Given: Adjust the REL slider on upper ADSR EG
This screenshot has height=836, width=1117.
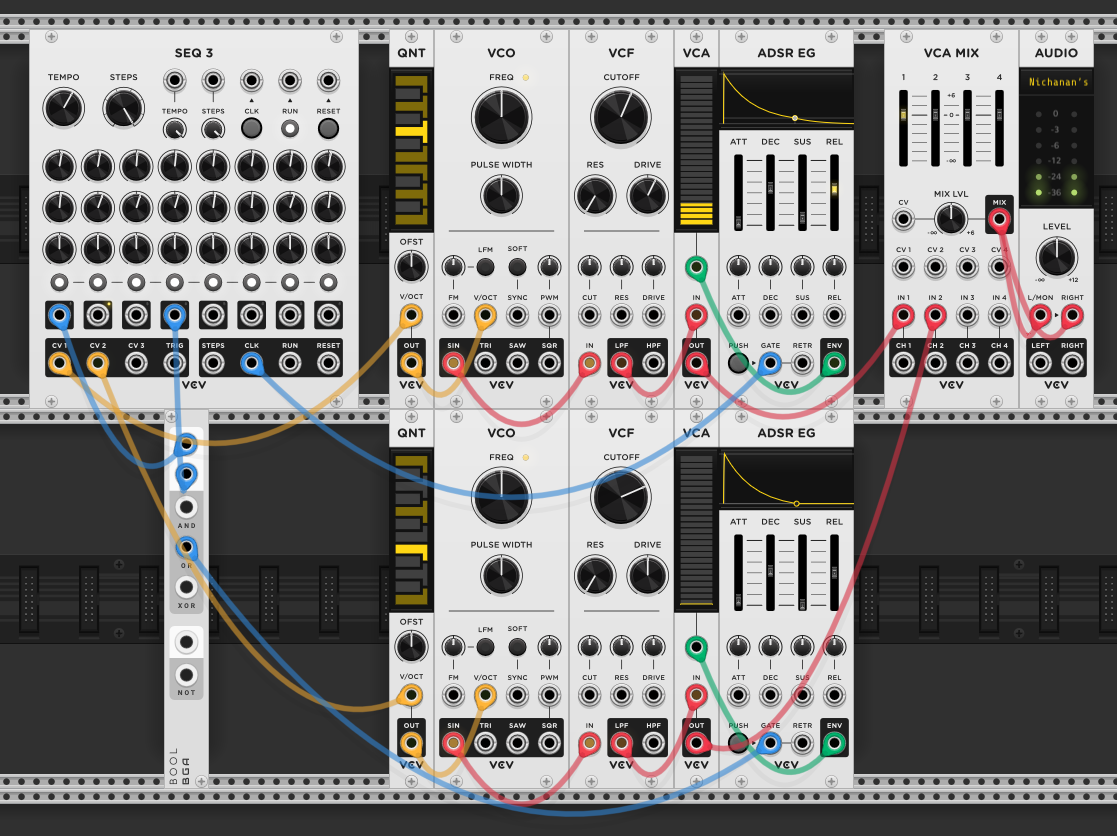Looking at the screenshot, I should pyautogui.click(x=834, y=192).
